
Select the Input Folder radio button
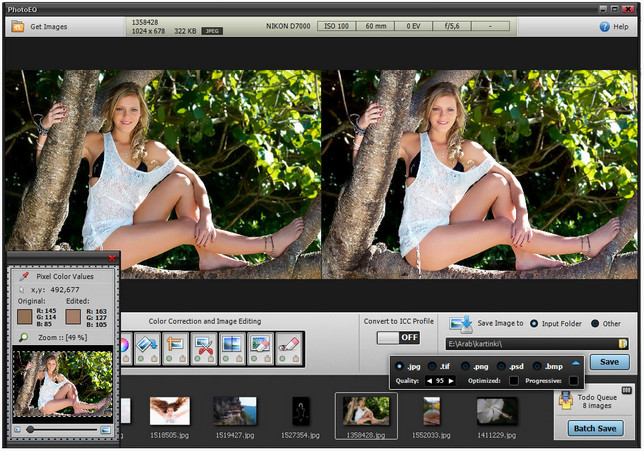534,323
